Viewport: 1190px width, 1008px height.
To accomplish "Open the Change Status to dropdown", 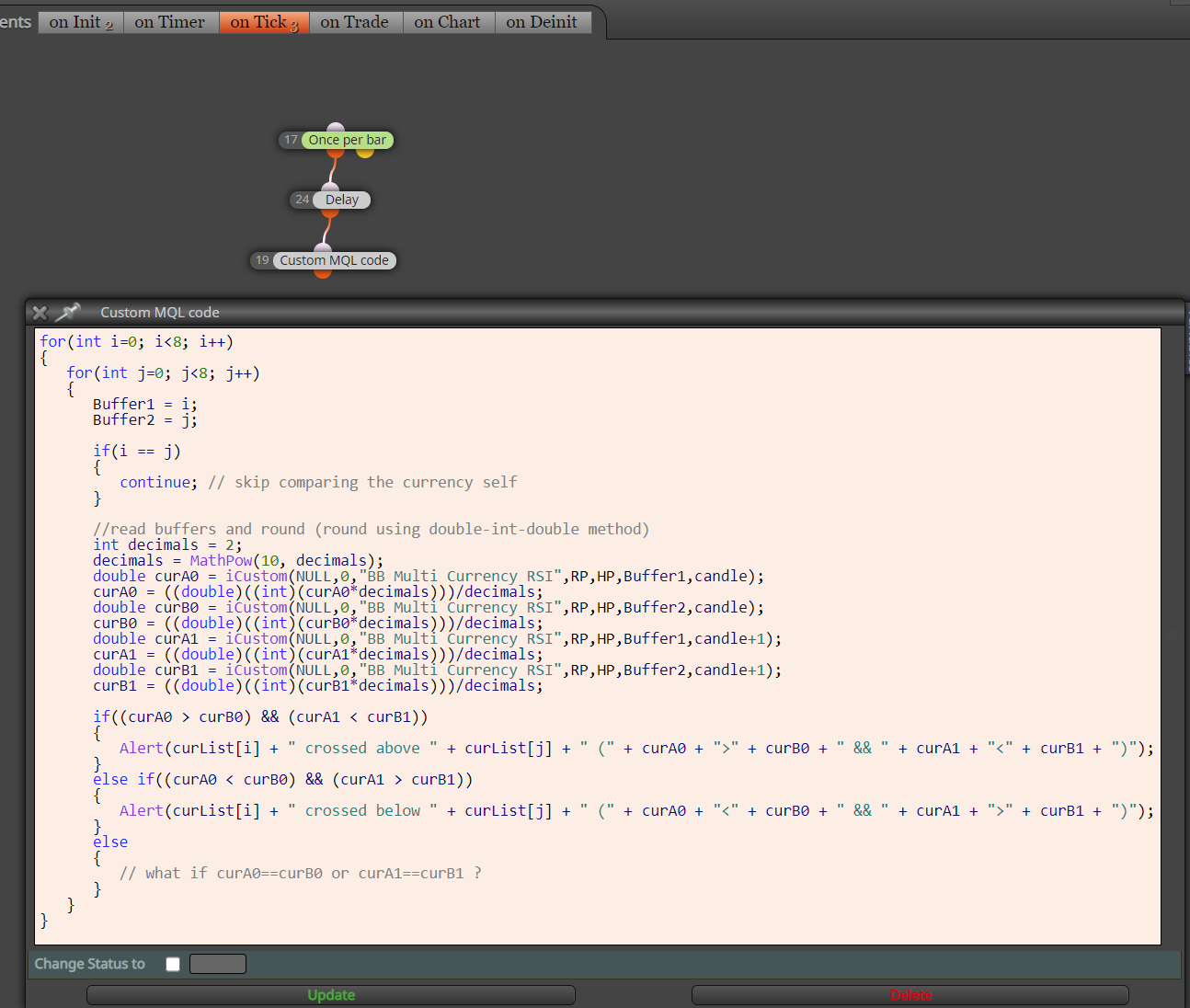I will [218, 964].
